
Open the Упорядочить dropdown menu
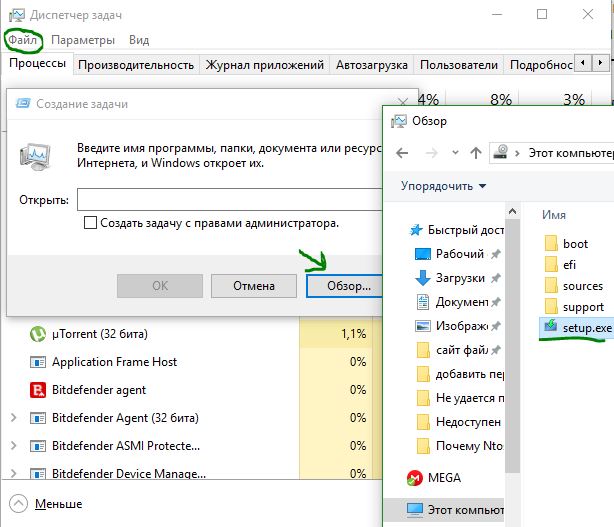(443, 186)
